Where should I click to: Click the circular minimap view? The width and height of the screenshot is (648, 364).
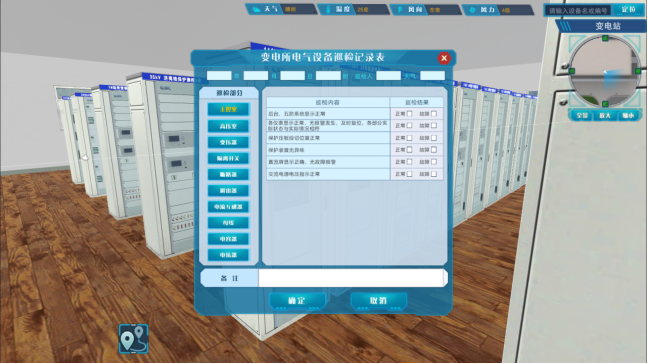605,71
